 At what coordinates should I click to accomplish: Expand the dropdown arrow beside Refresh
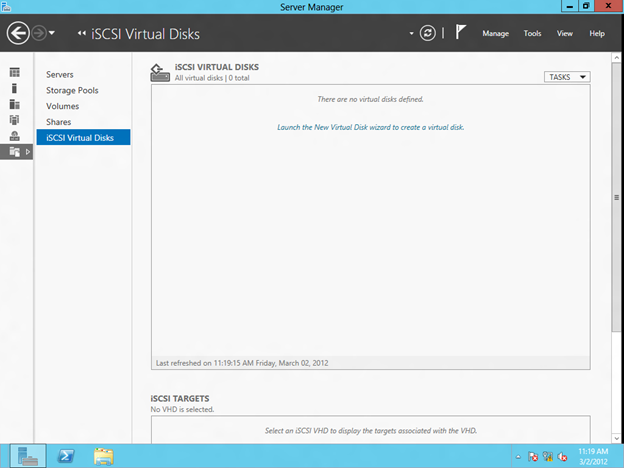(x=411, y=34)
